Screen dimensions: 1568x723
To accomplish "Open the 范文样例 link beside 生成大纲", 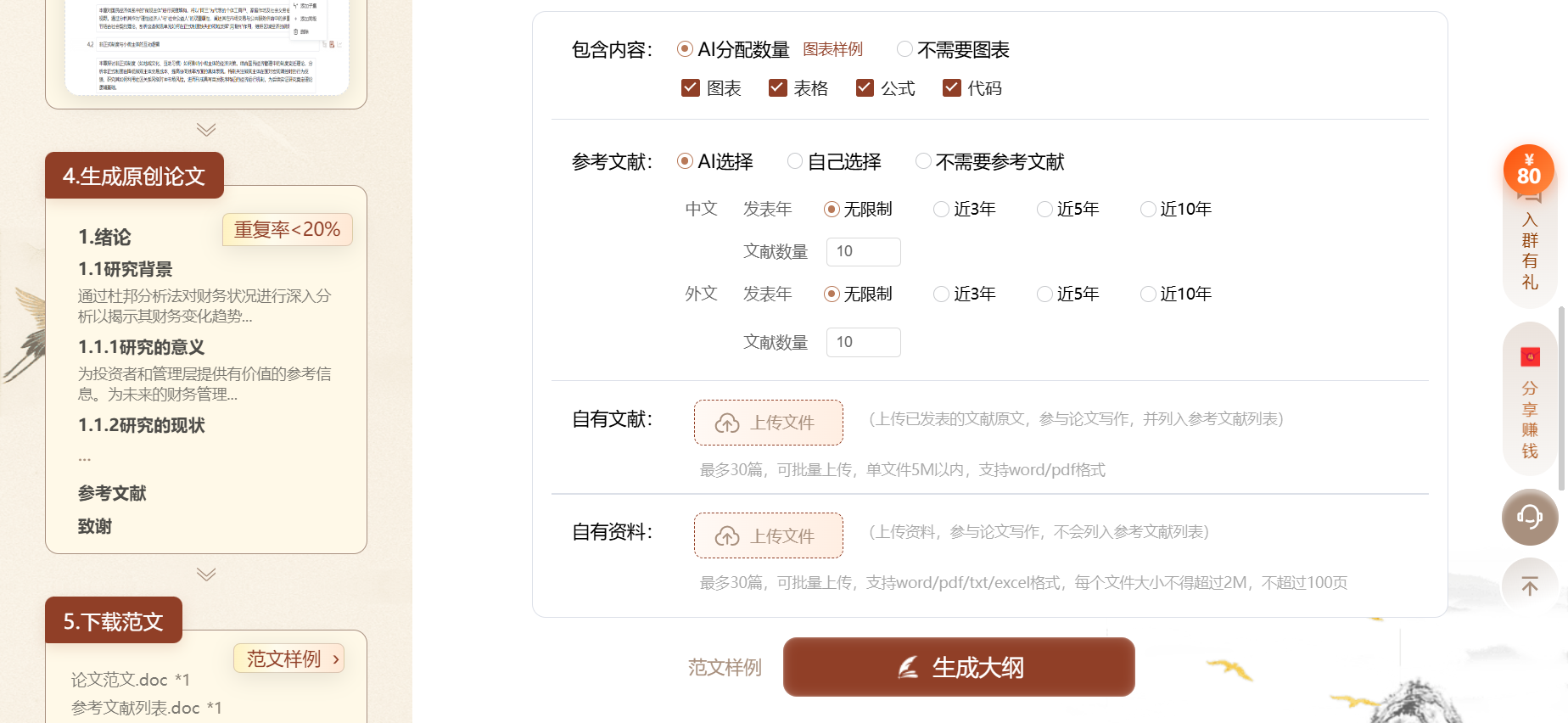I will 725,668.
